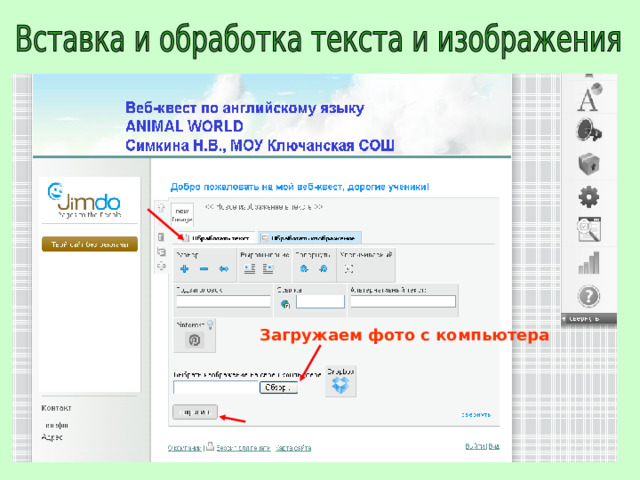Click the Pinterest icon button
Screen dimensions: 640x480
(194, 340)
